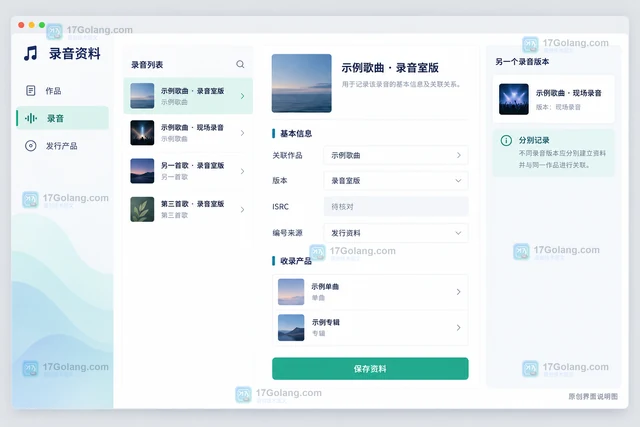Click the concert thumbnail in 另一个录音版本 card
640x427 pixels.
513,99
